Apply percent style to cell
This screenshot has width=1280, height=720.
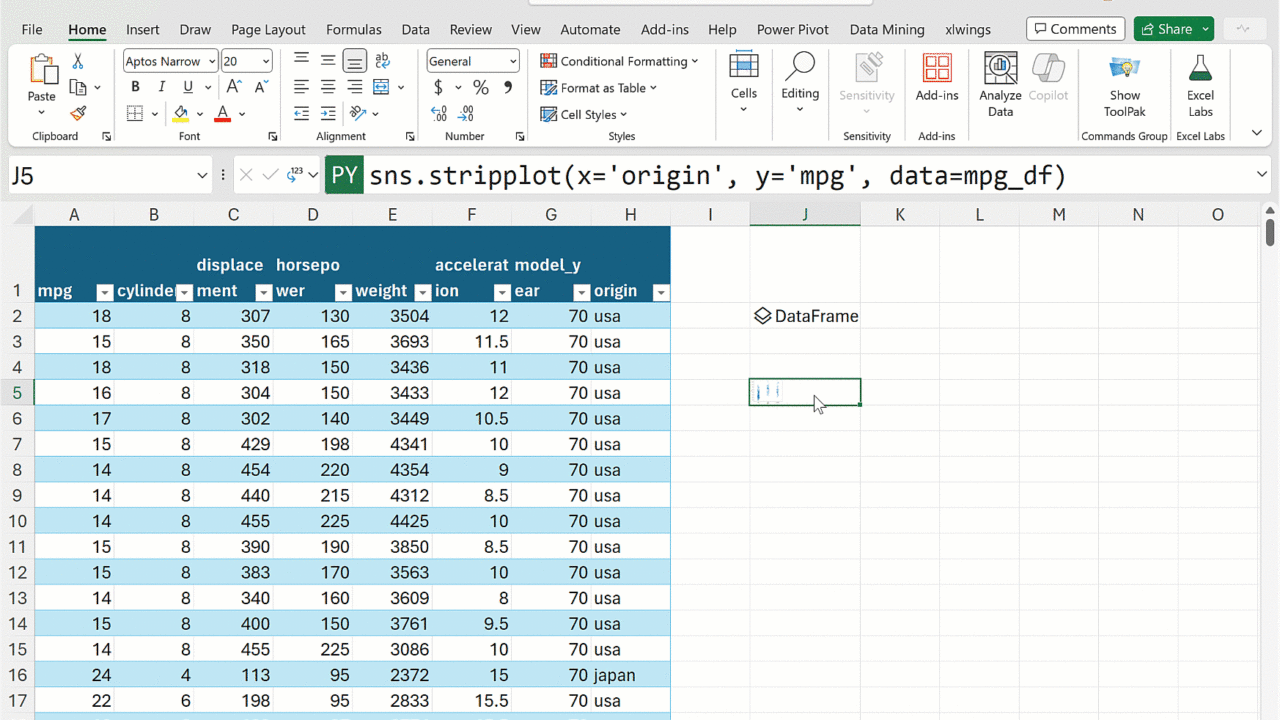481,87
